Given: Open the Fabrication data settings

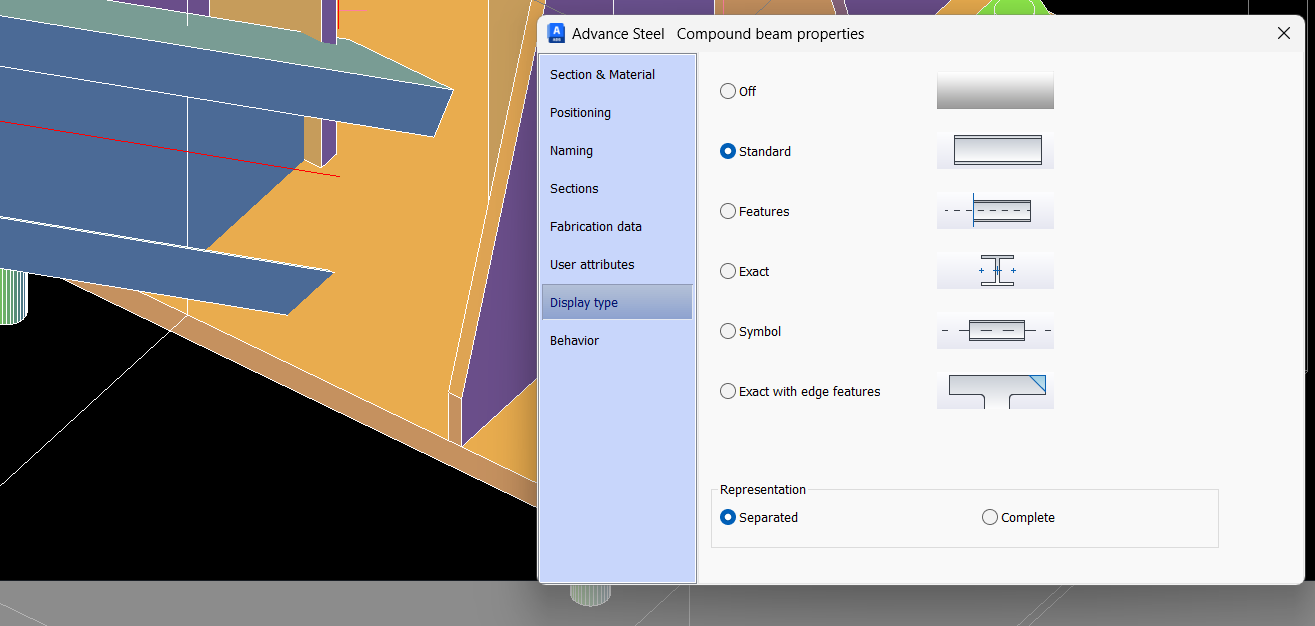Looking at the screenshot, I should [595, 226].
